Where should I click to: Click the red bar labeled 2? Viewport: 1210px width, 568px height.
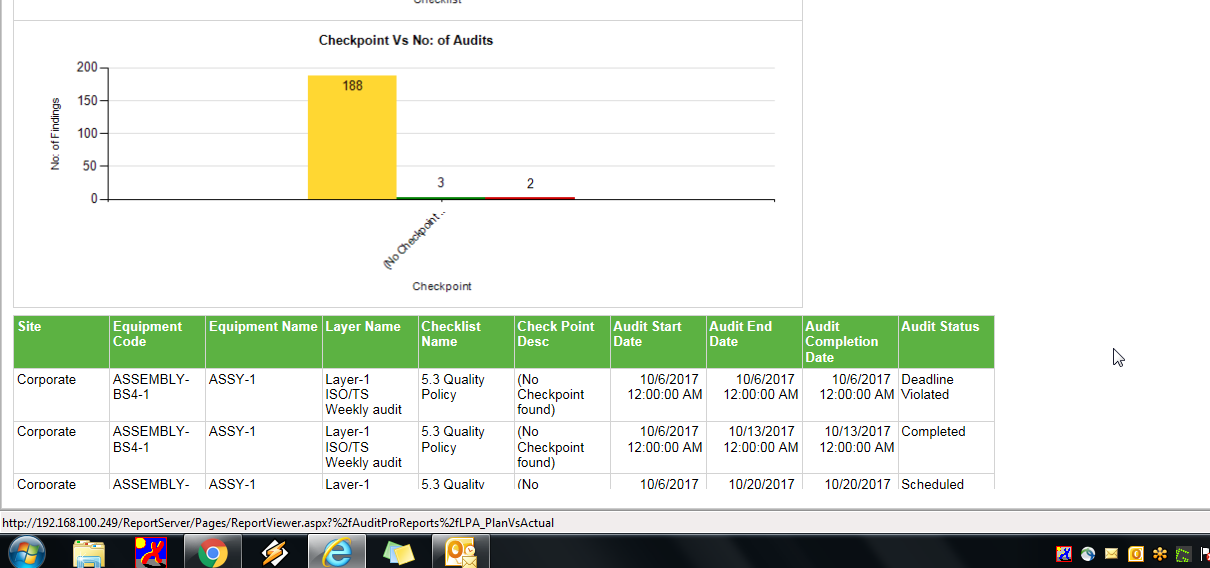tap(530, 198)
